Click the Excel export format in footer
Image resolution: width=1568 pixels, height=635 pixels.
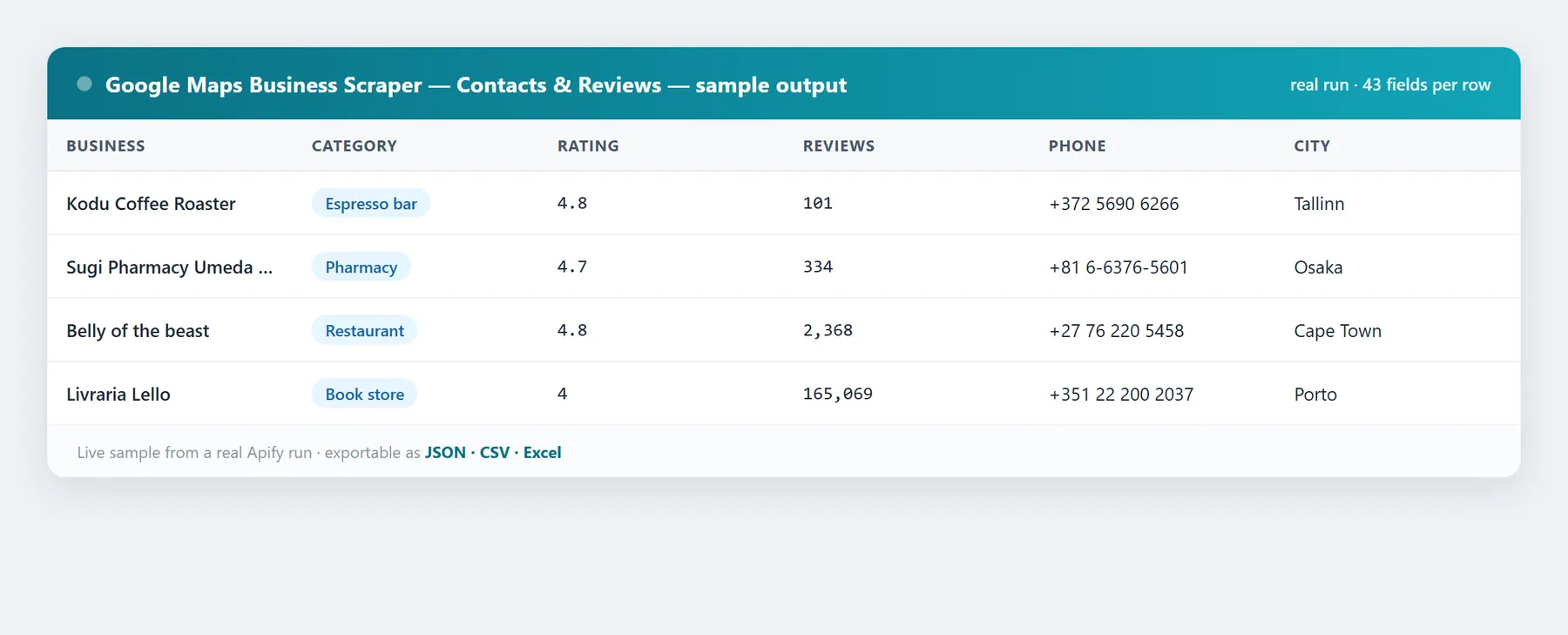542,452
